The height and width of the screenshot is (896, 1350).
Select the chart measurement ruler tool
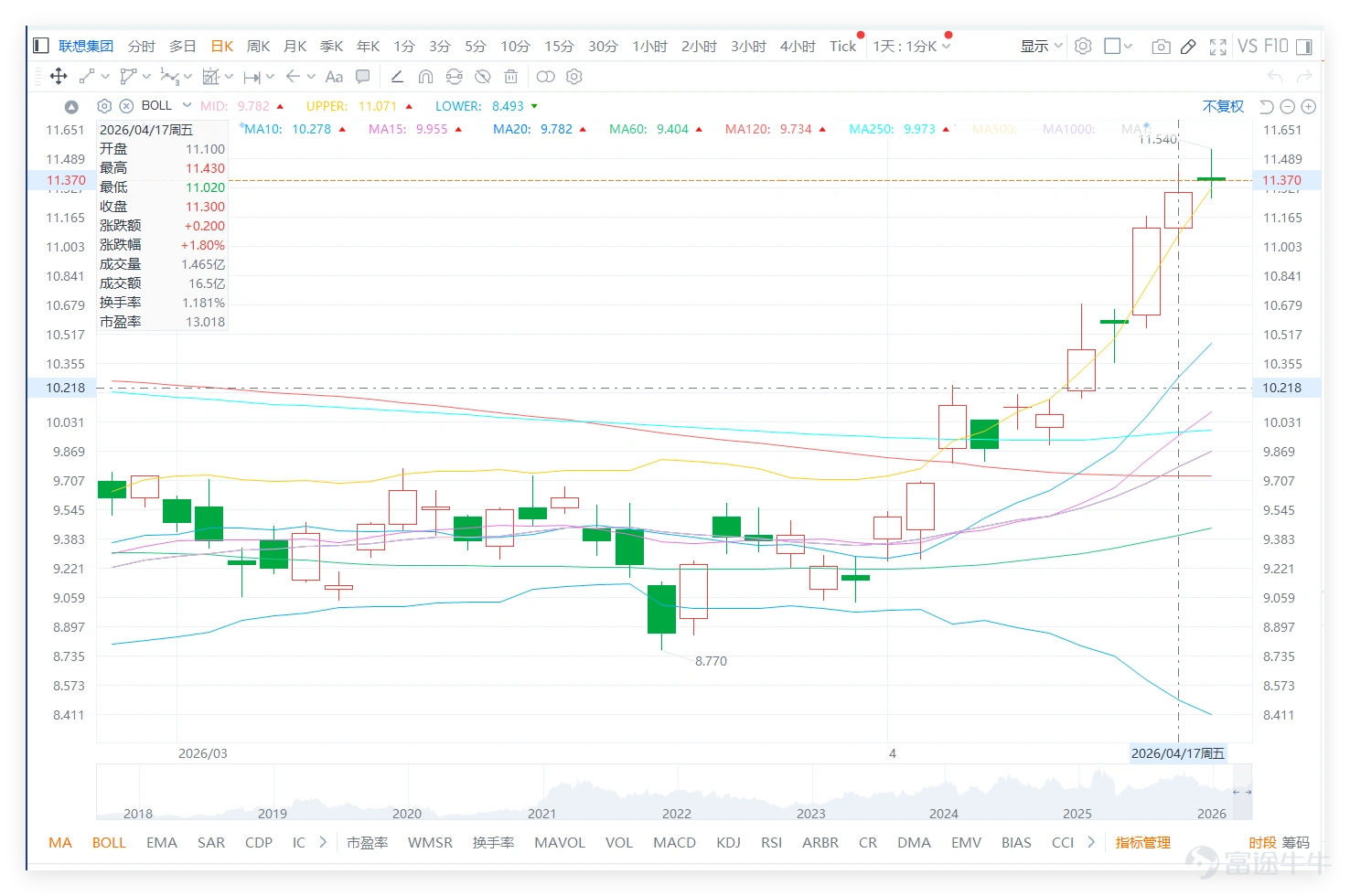[x=210, y=77]
